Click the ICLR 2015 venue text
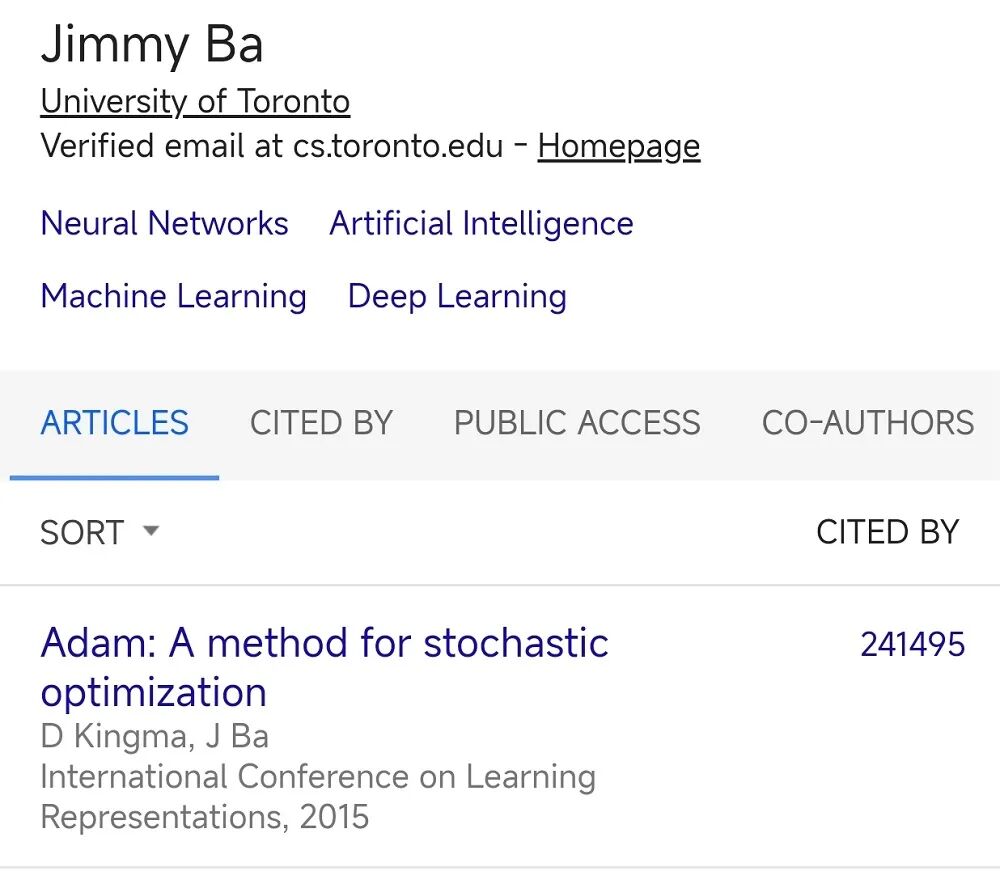The height and width of the screenshot is (884, 1000). pyautogui.click(x=318, y=795)
